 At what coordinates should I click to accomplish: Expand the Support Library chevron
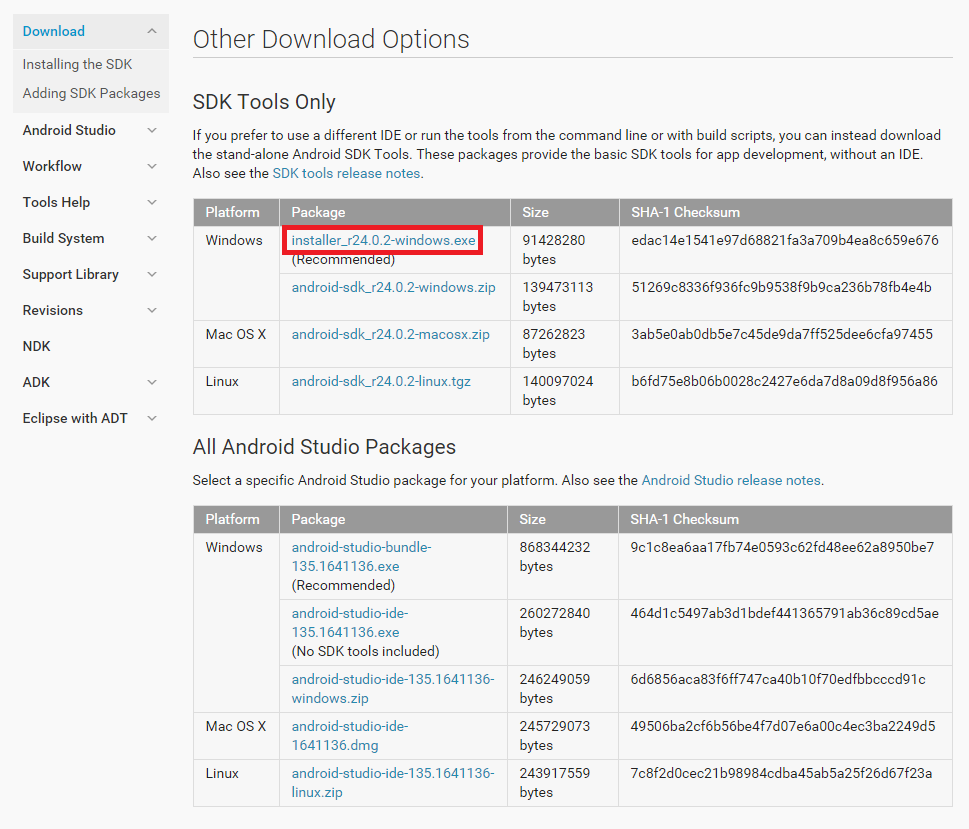152,274
